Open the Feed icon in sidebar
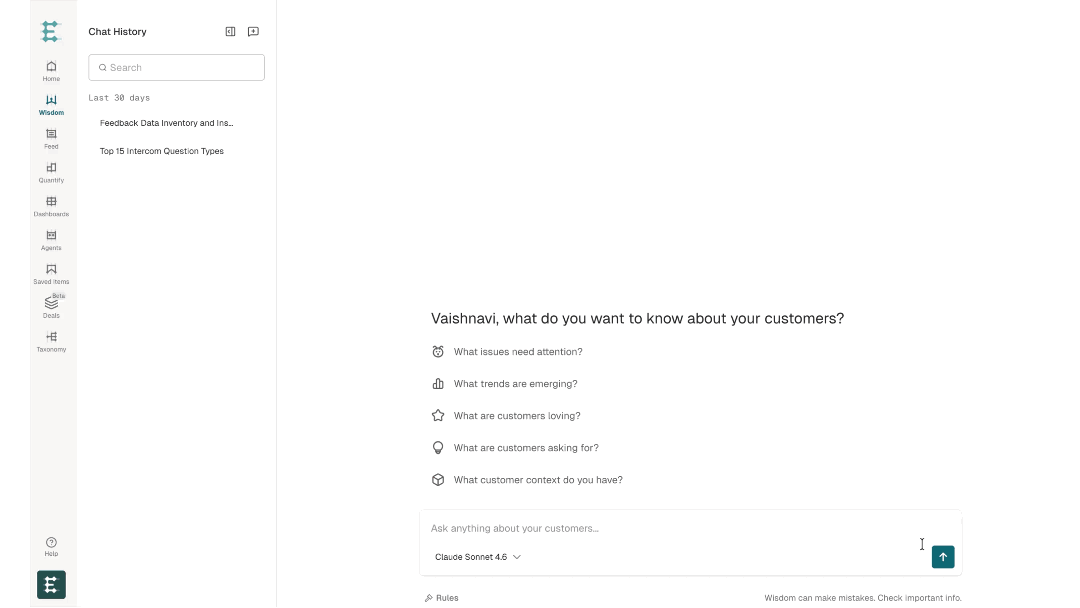The image size is (1080, 608). tap(51, 138)
